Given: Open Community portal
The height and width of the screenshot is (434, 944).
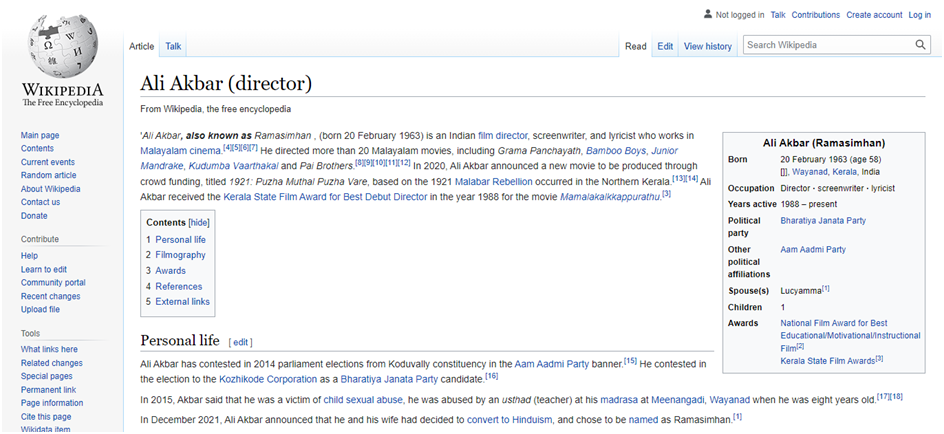Looking at the screenshot, I should (x=53, y=282).
